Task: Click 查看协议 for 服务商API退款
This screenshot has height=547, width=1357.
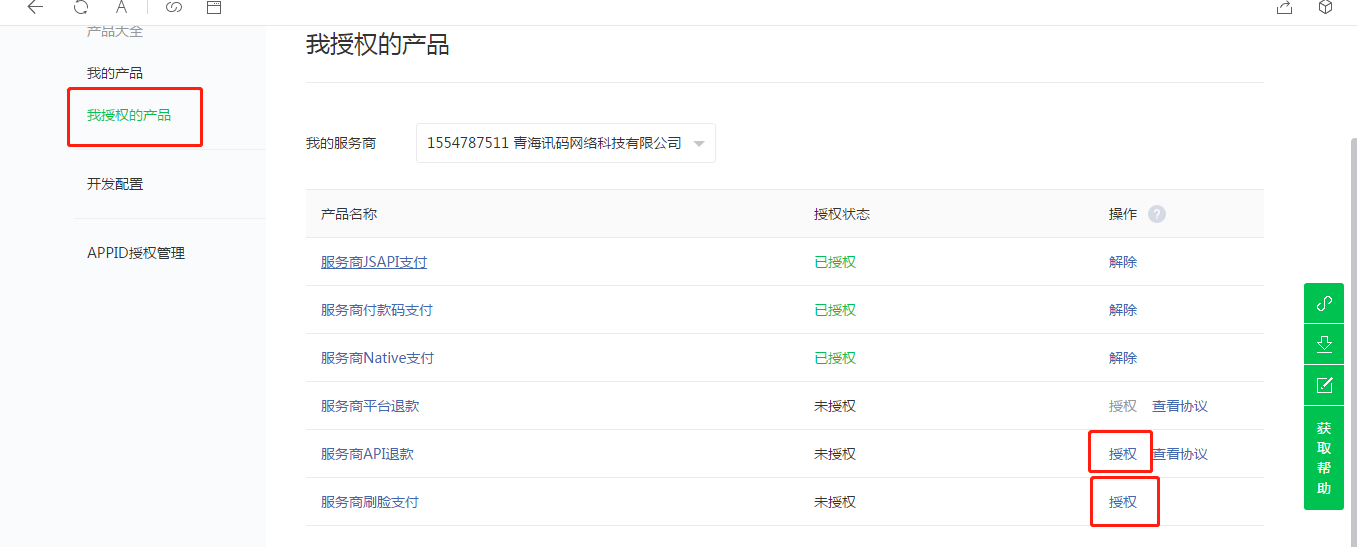Action: point(1180,454)
